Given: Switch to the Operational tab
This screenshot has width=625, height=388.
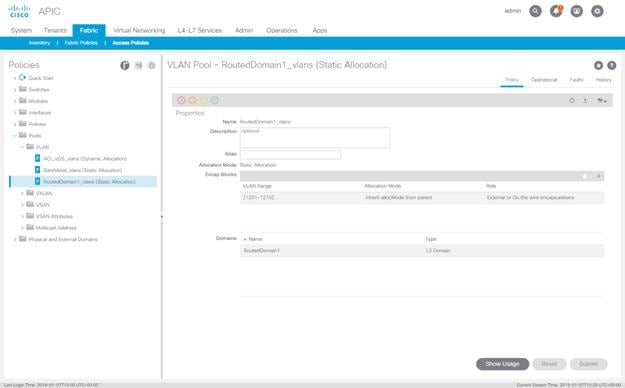Looking at the screenshot, I should pos(544,80).
